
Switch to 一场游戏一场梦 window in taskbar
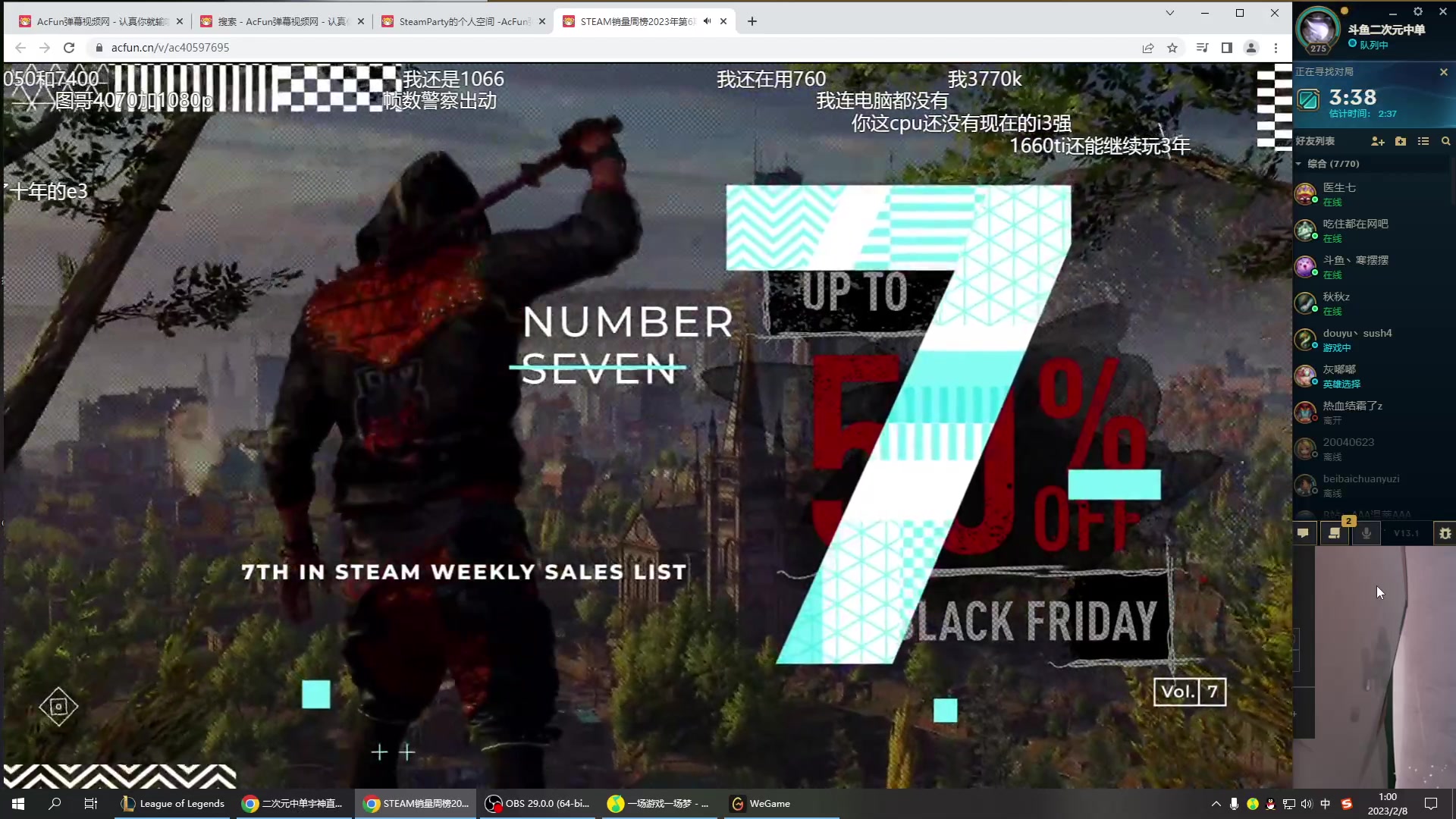click(x=658, y=804)
